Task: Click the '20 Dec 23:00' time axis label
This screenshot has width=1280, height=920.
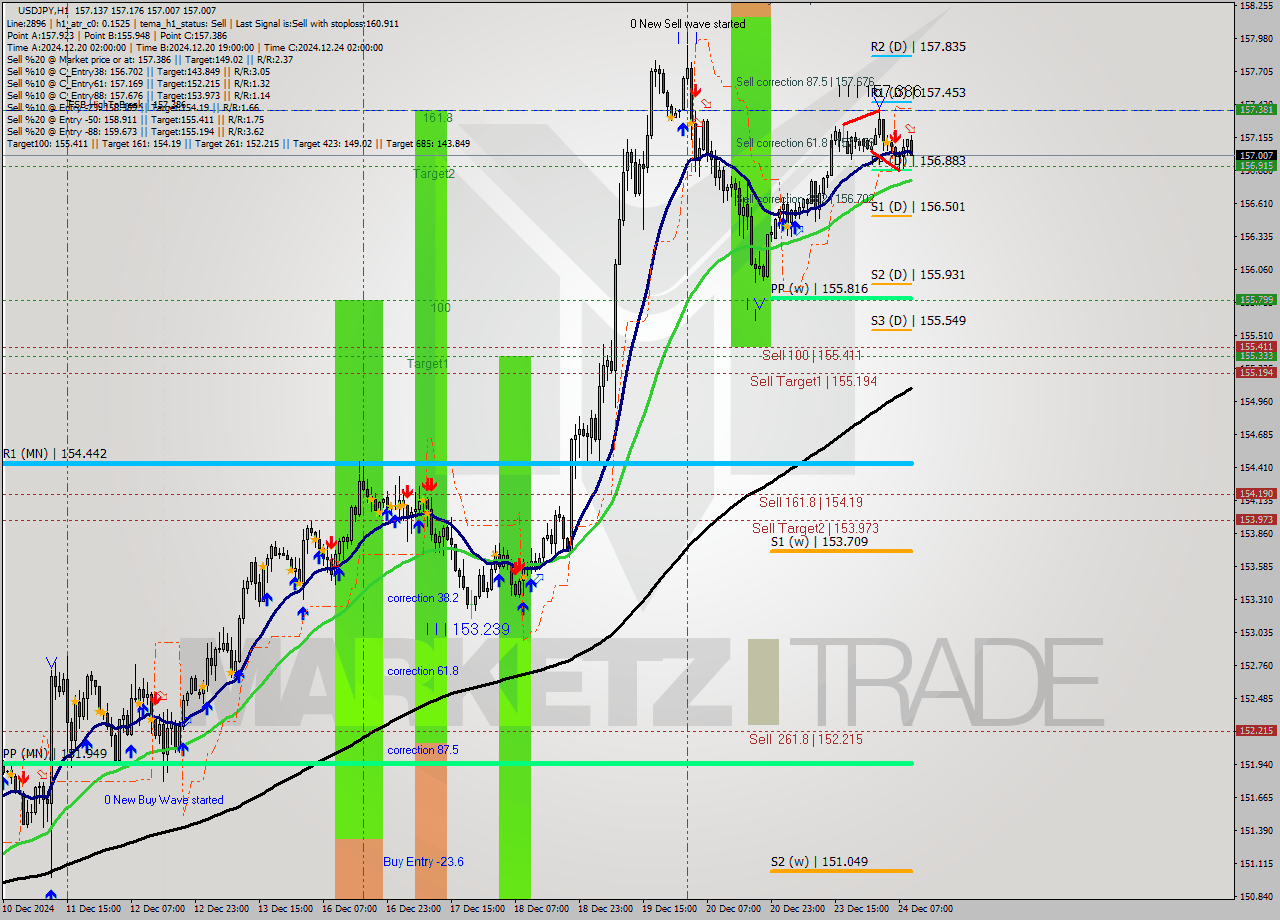Action: (798, 909)
